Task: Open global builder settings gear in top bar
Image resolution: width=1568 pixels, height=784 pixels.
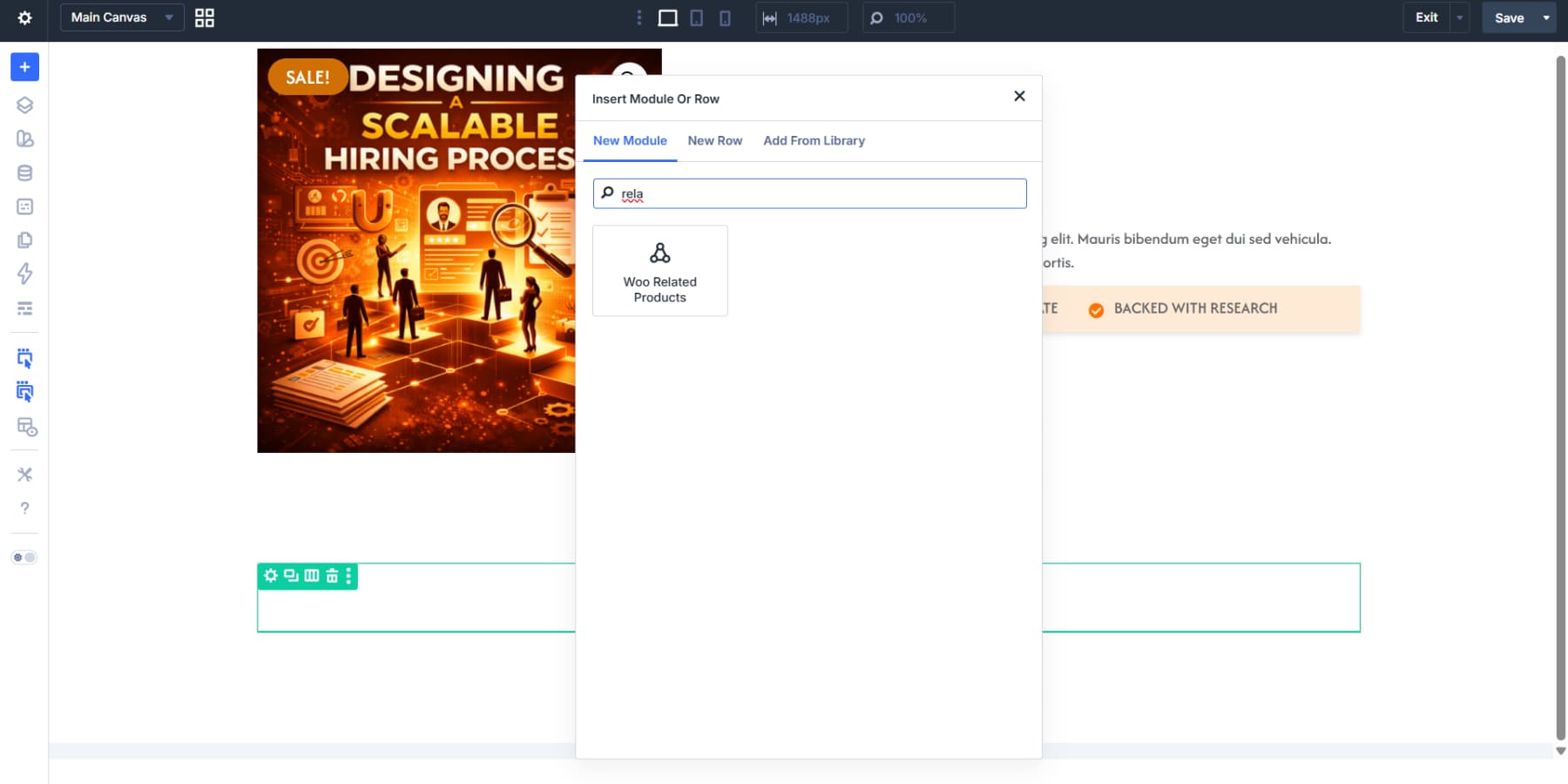Action: [x=24, y=17]
